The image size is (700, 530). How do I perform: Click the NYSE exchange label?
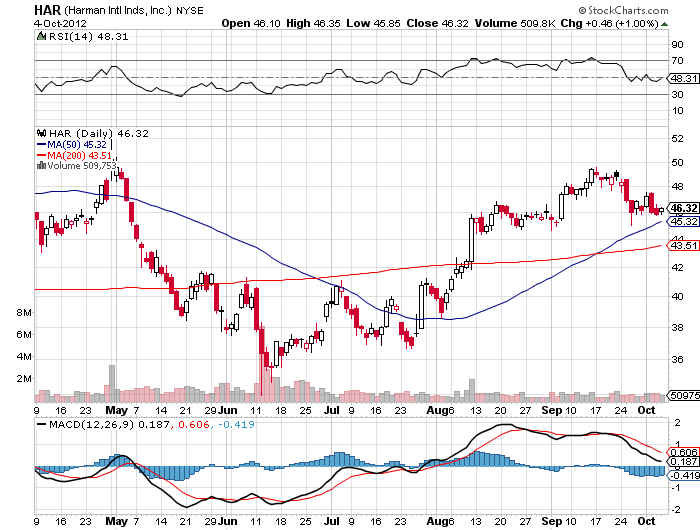tap(190, 11)
